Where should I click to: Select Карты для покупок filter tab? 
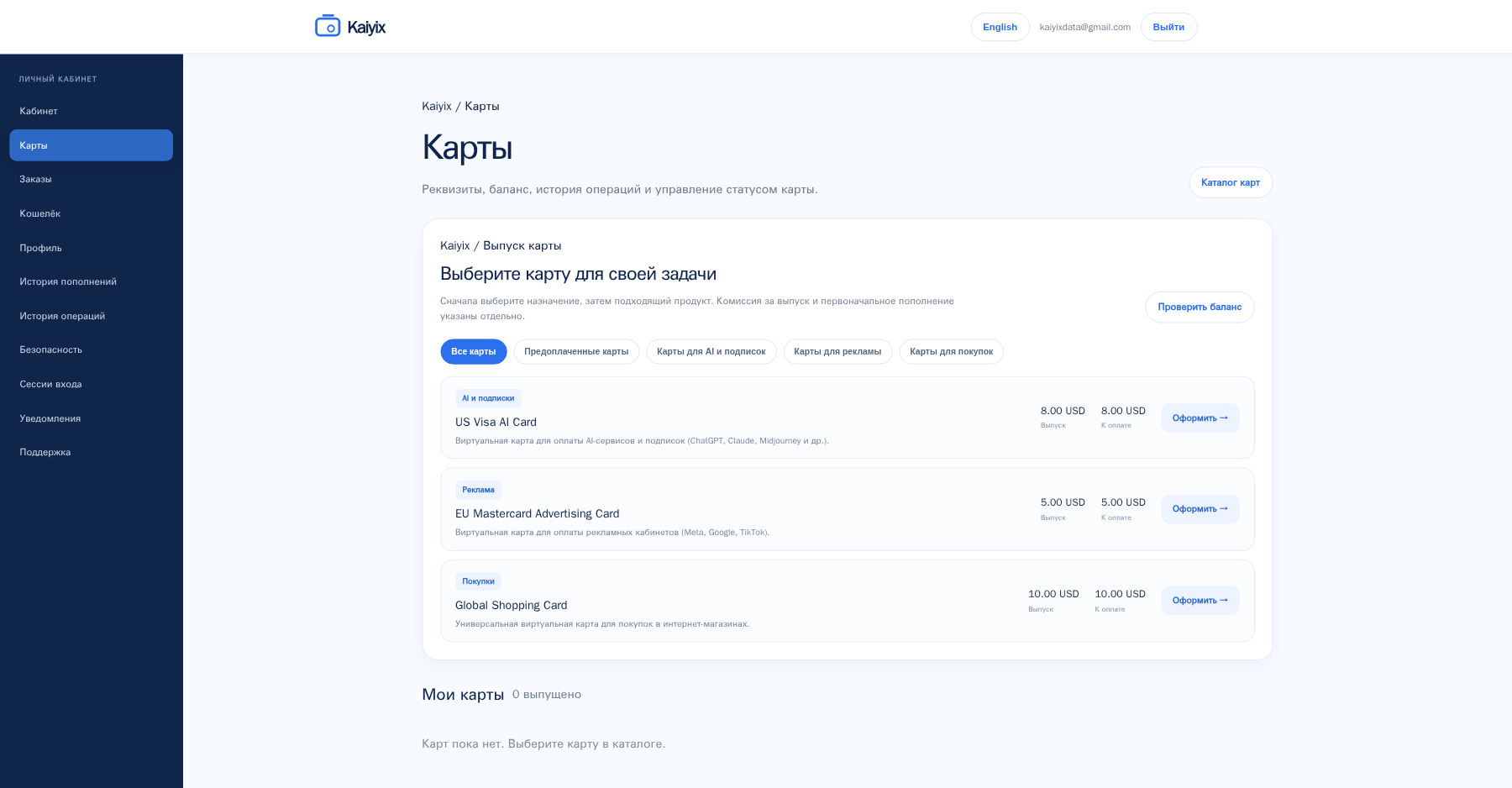(952, 351)
